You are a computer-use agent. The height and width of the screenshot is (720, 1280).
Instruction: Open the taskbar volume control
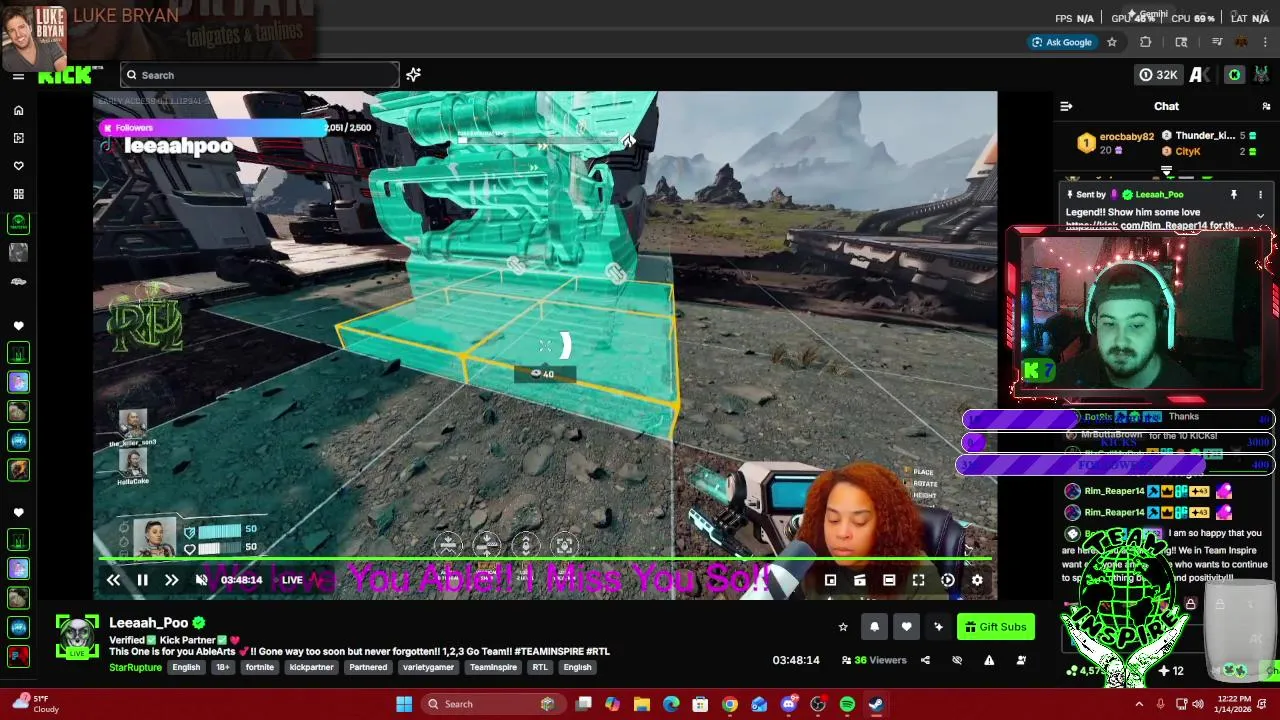click(x=1198, y=704)
